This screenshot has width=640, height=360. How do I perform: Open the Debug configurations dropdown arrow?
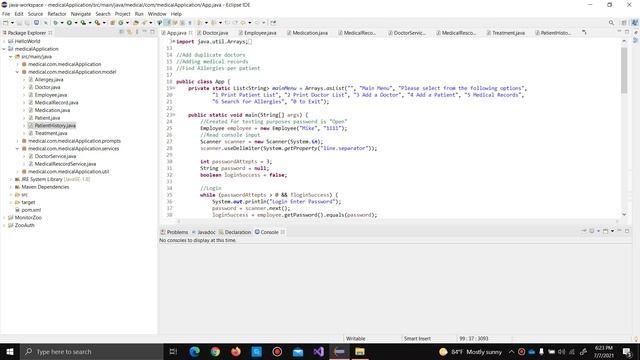62,23
